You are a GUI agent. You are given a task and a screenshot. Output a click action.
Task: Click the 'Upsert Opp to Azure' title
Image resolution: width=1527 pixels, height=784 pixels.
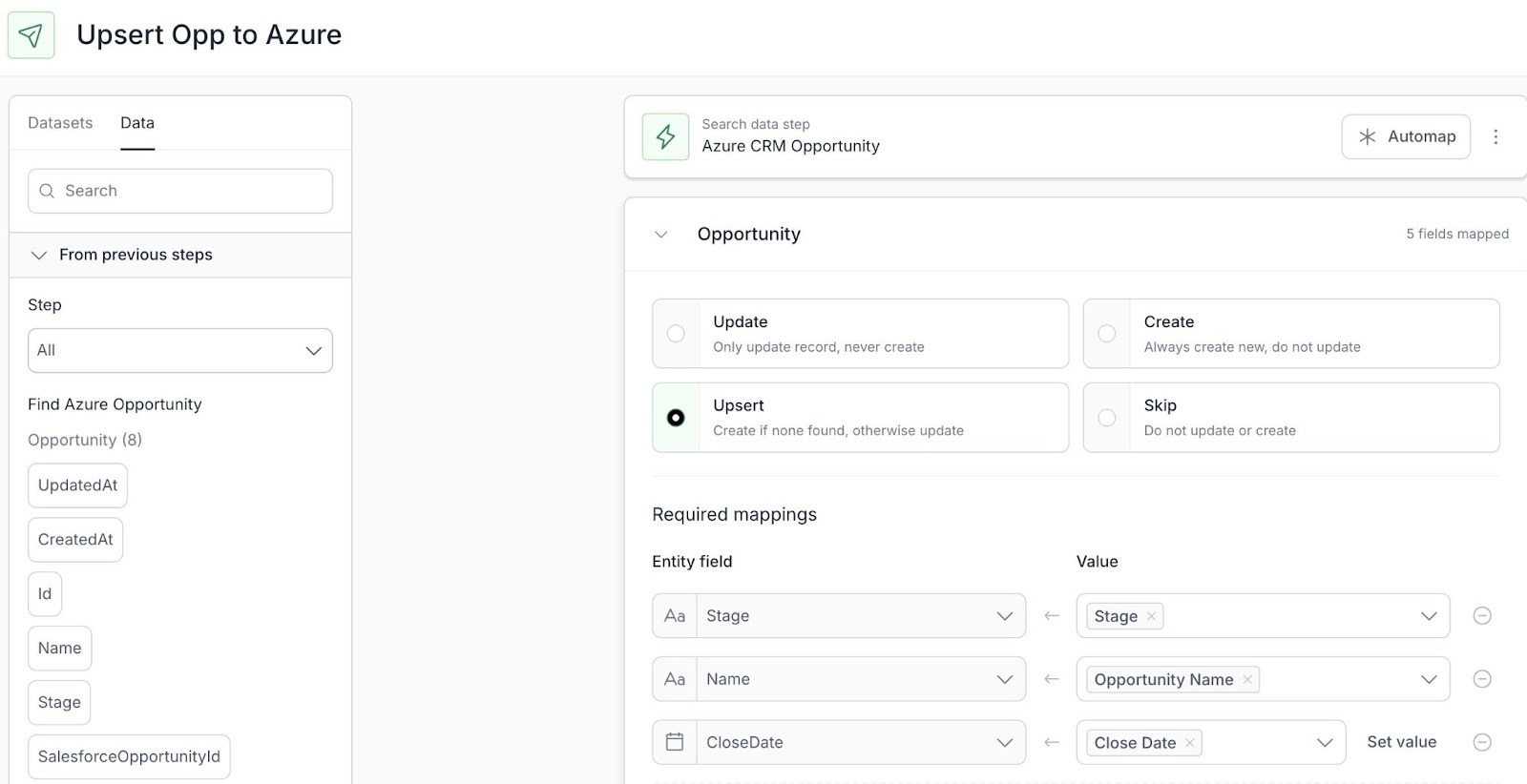point(209,35)
